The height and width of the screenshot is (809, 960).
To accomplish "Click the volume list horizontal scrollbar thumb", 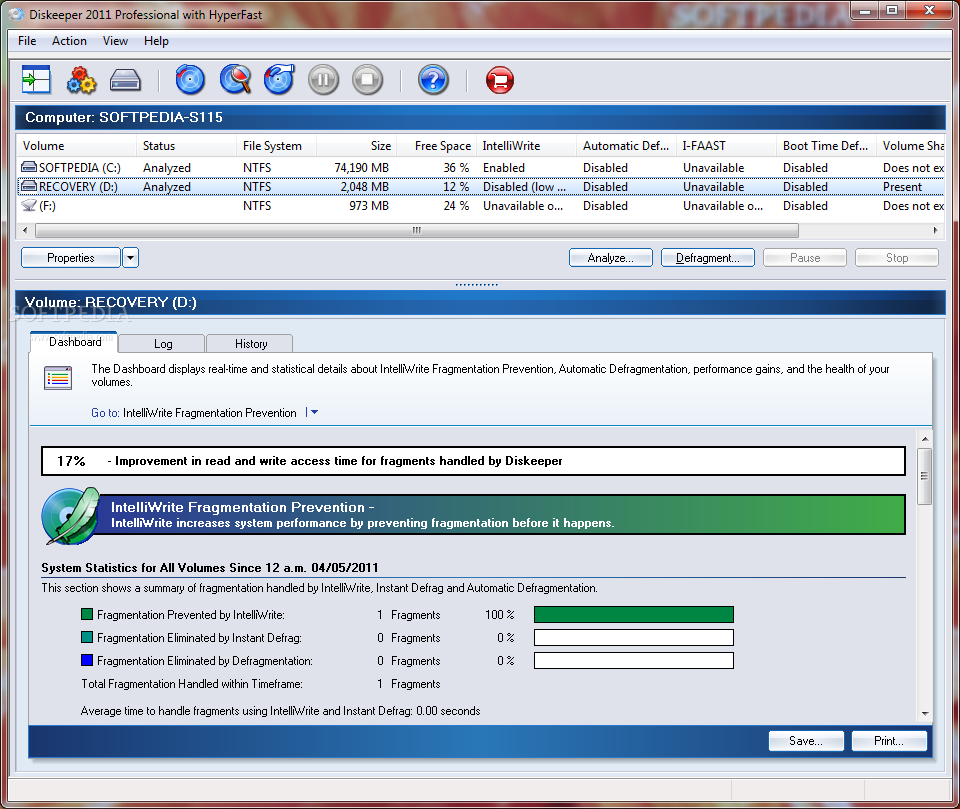I will coord(417,230).
